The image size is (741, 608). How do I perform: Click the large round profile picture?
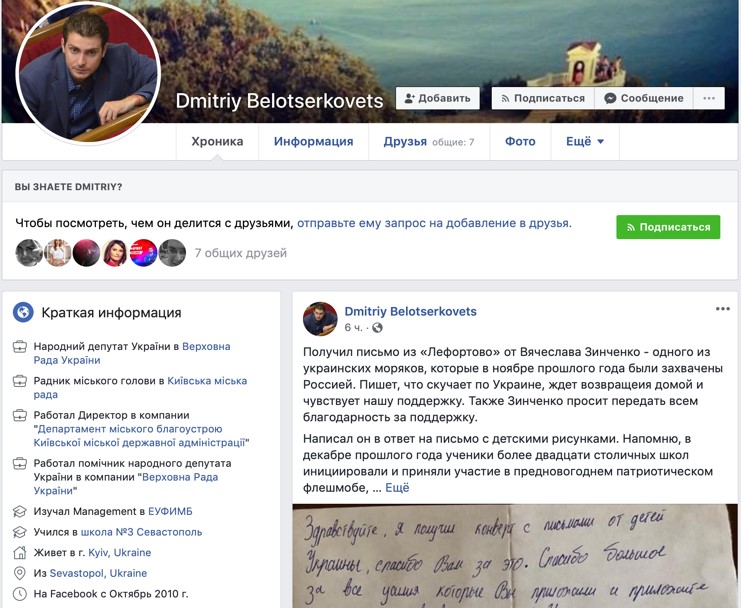(x=88, y=74)
